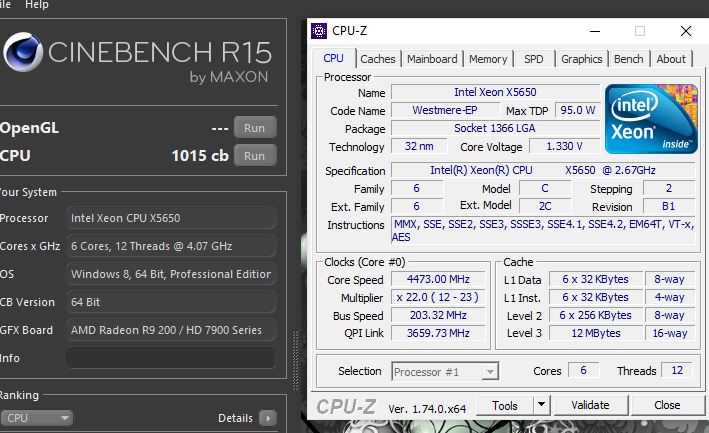709x433 pixels.
Task: Click the Multiplier value x 22.0
Action: (x=438, y=297)
